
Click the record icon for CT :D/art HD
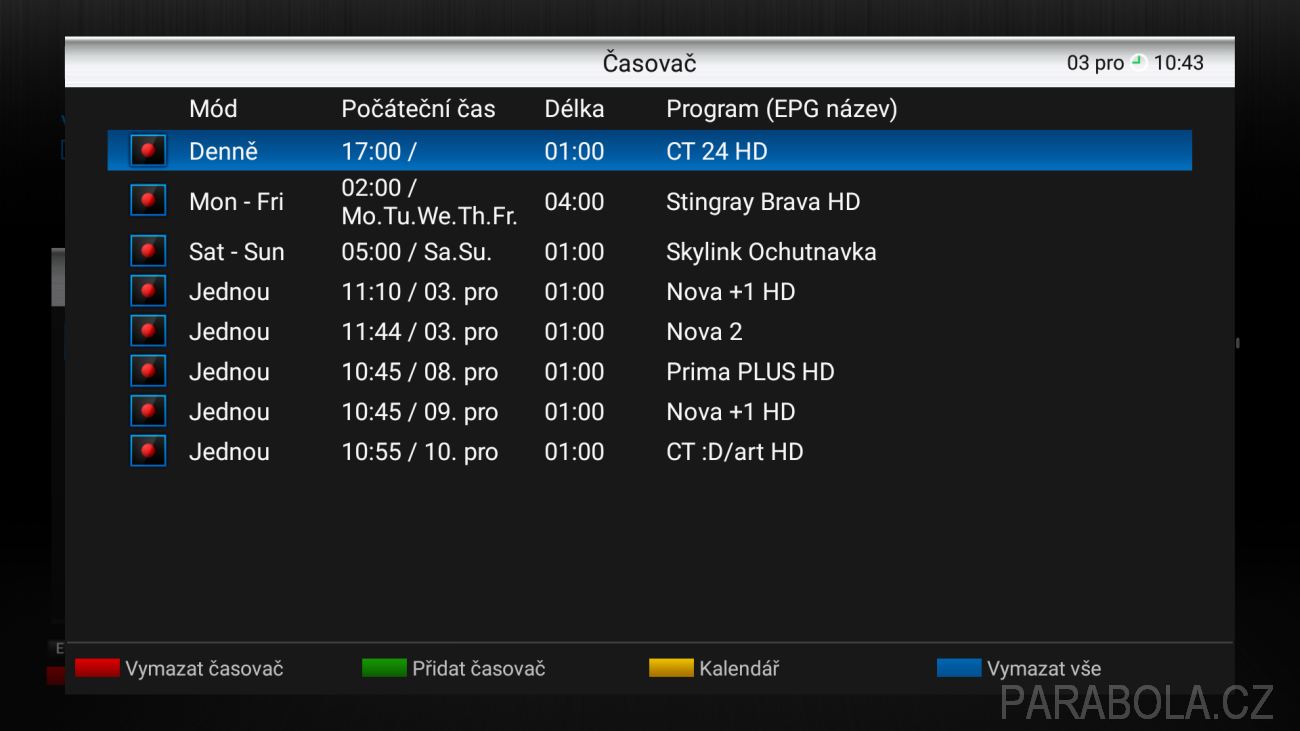[148, 451]
